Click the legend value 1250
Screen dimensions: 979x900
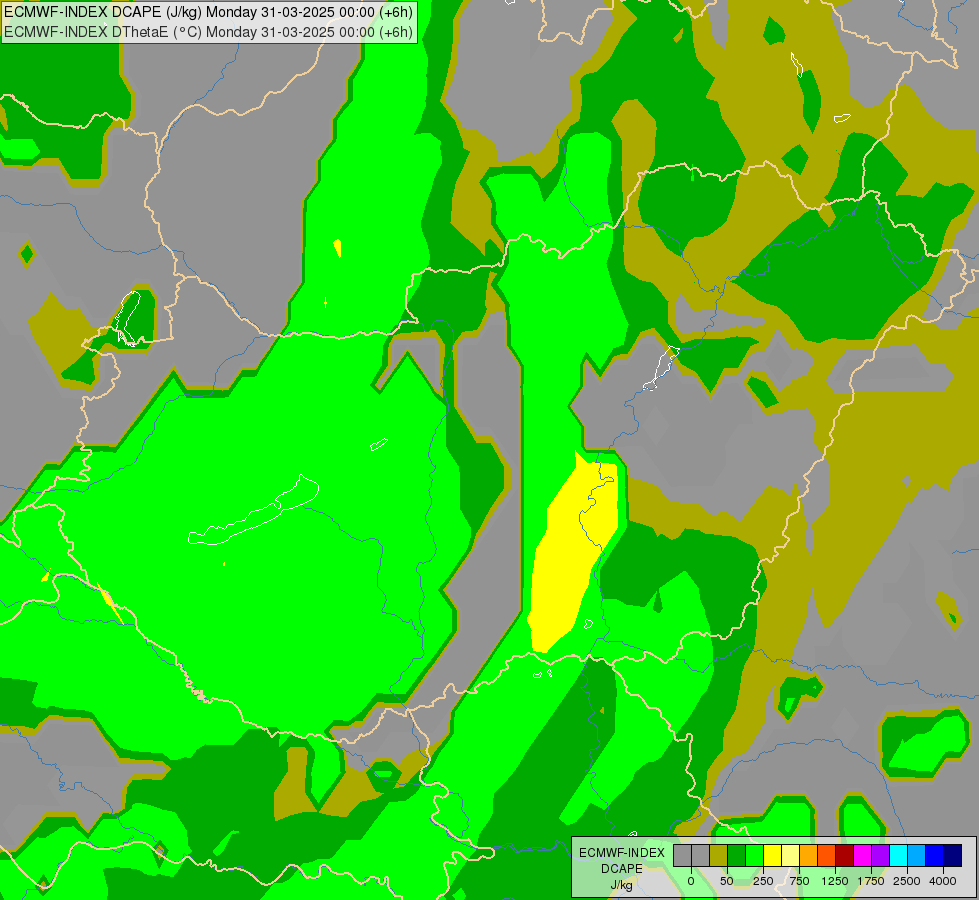pyautogui.click(x=835, y=881)
